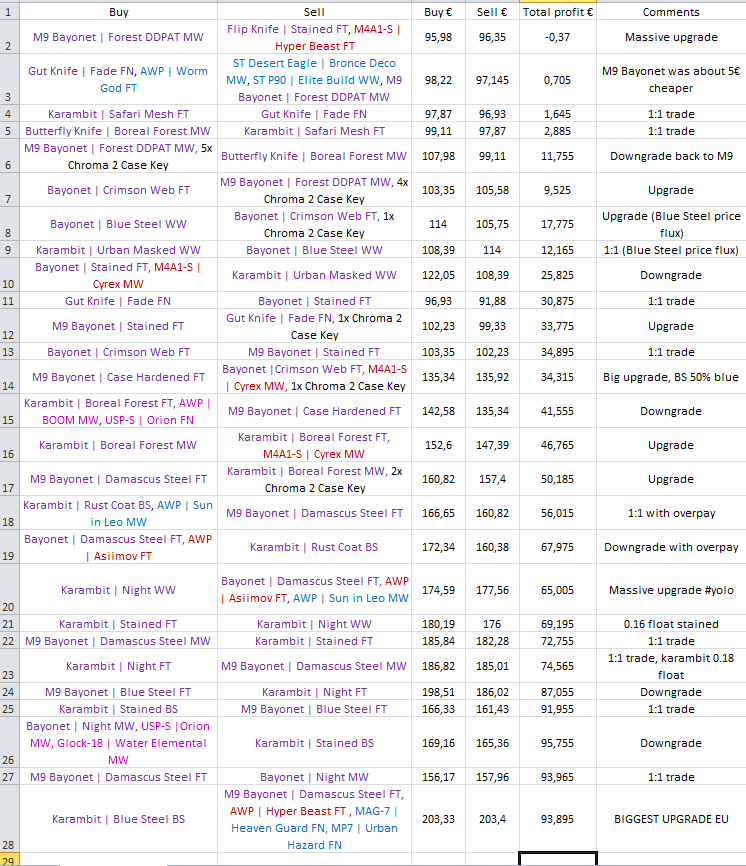Click total profit value '95,755'
Image resolution: width=746 pixels, height=866 pixels.
coord(558,743)
